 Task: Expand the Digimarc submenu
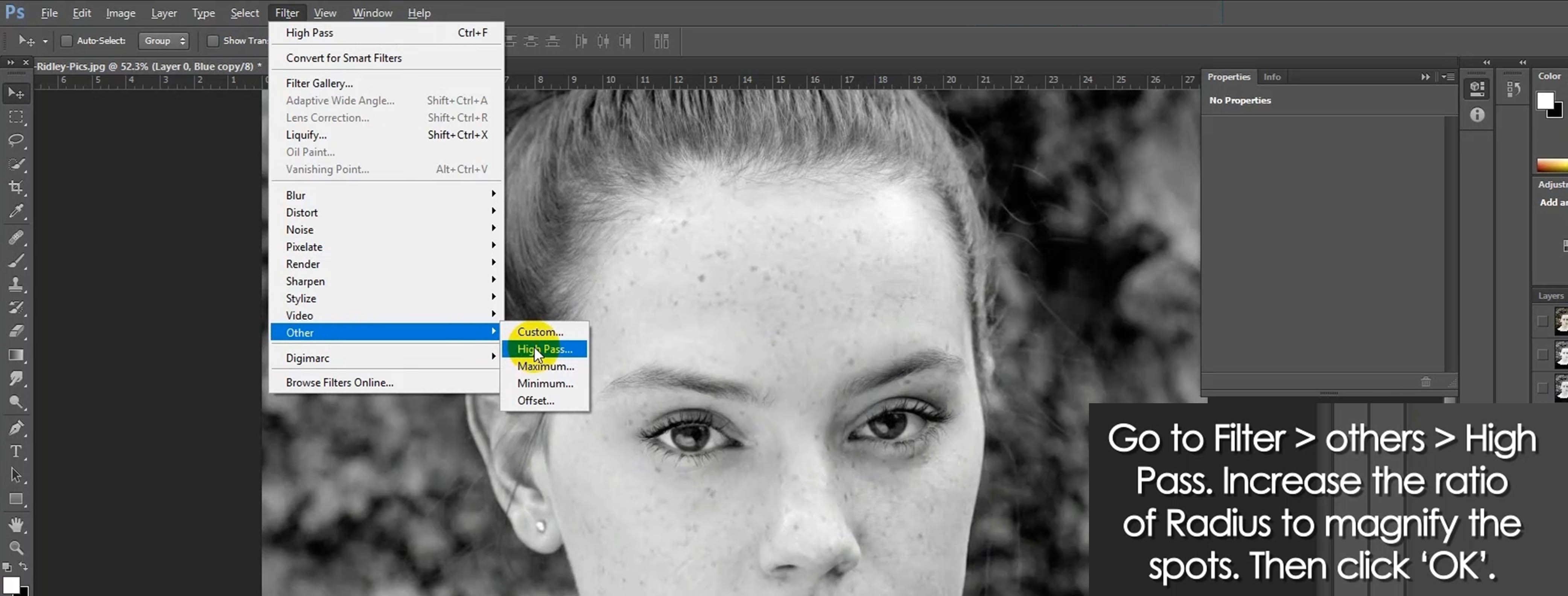(386, 357)
